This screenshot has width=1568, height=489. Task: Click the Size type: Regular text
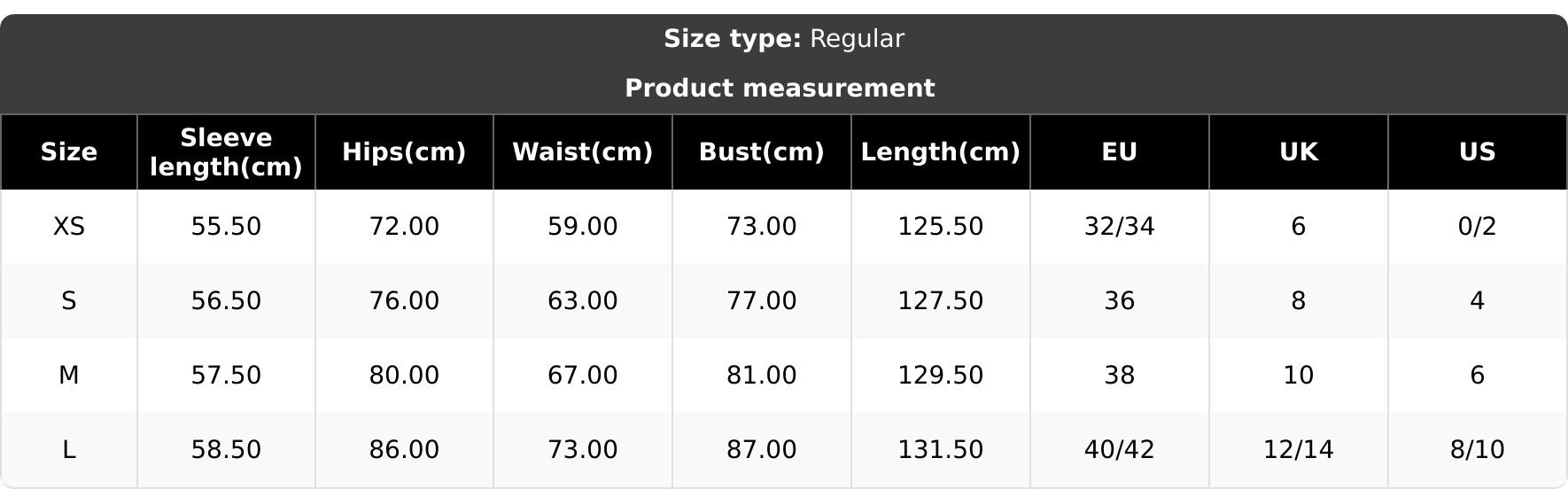coord(784,39)
